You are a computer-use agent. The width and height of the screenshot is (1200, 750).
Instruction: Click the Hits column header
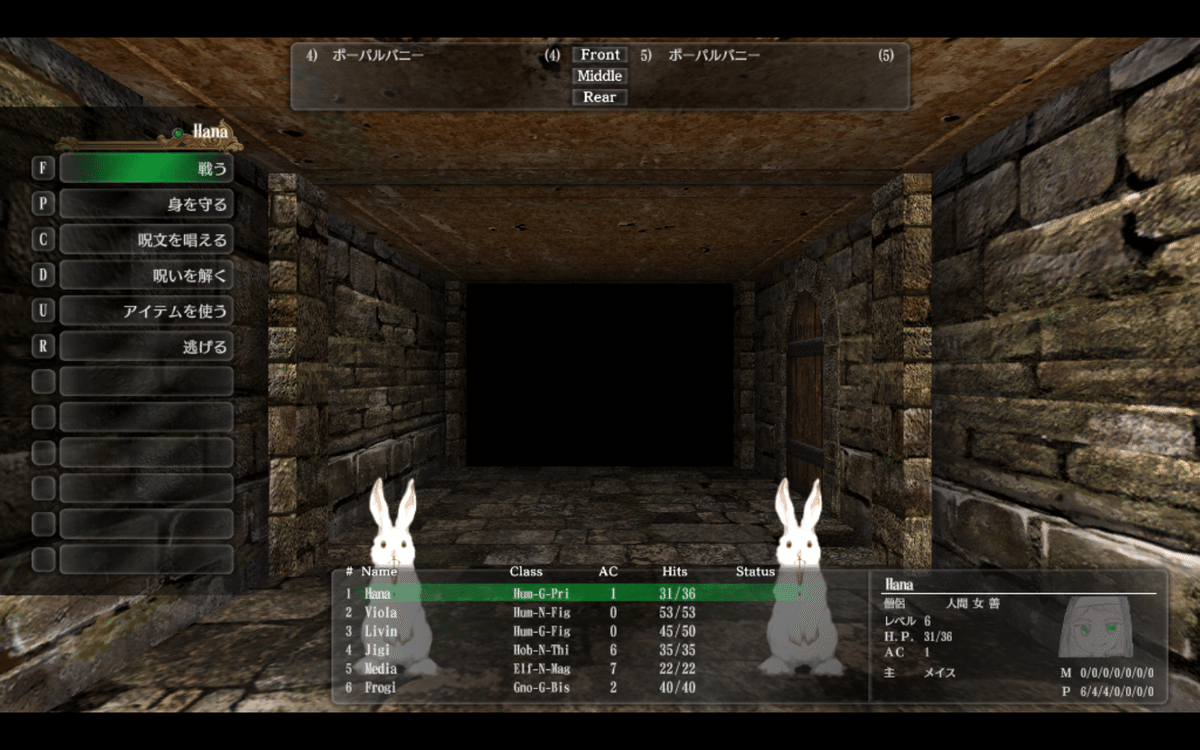coord(675,572)
